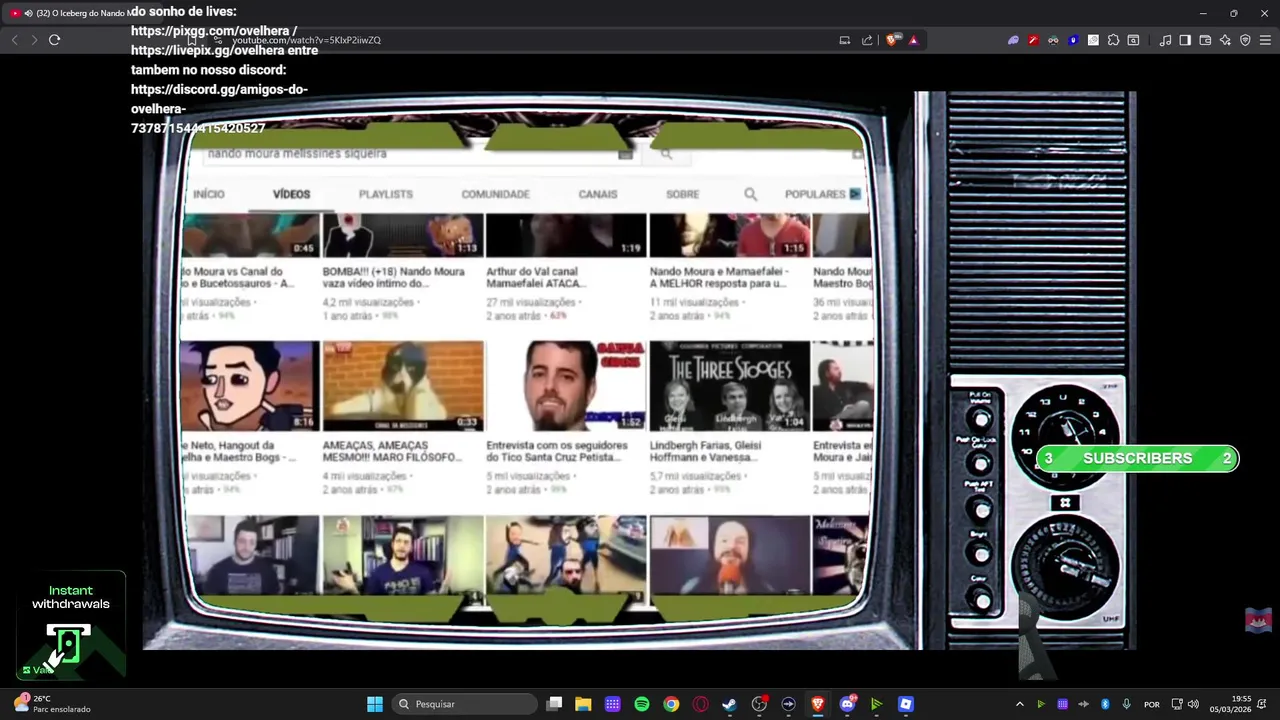The width and height of the screenshot is (1280, 720).
Task: Open the Windows Start menu
Action: click(x=374, y=704)
